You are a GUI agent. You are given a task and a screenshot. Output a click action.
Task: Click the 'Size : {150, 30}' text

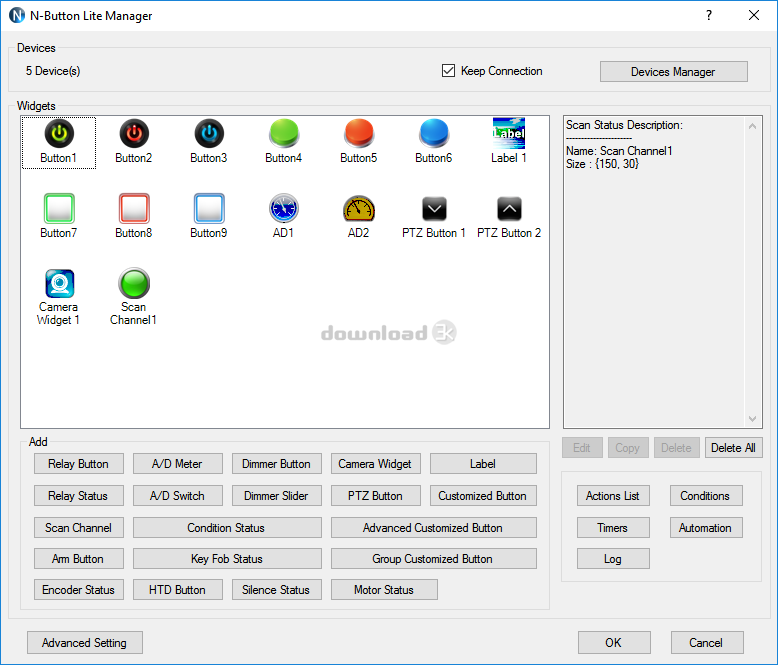pos(602,164)
